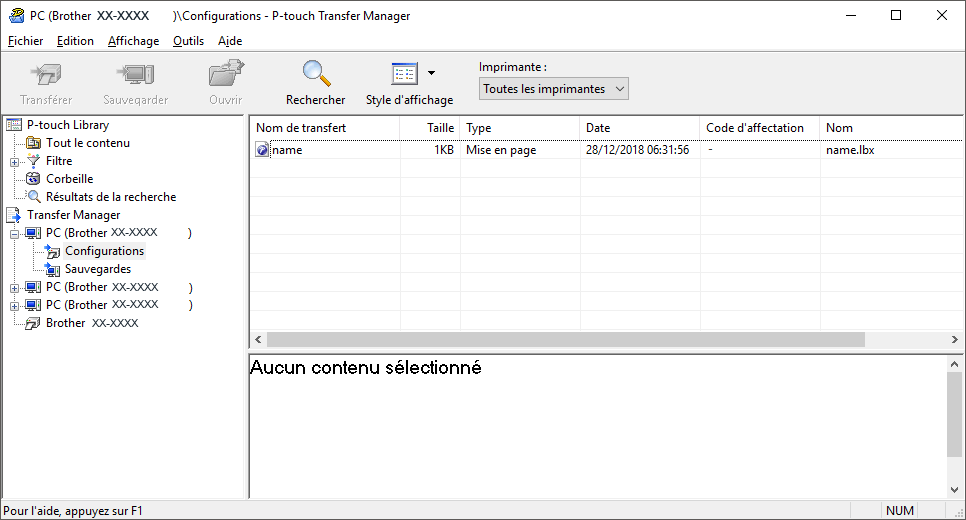Sort by Nom de transfert column

tap(325, 128)
